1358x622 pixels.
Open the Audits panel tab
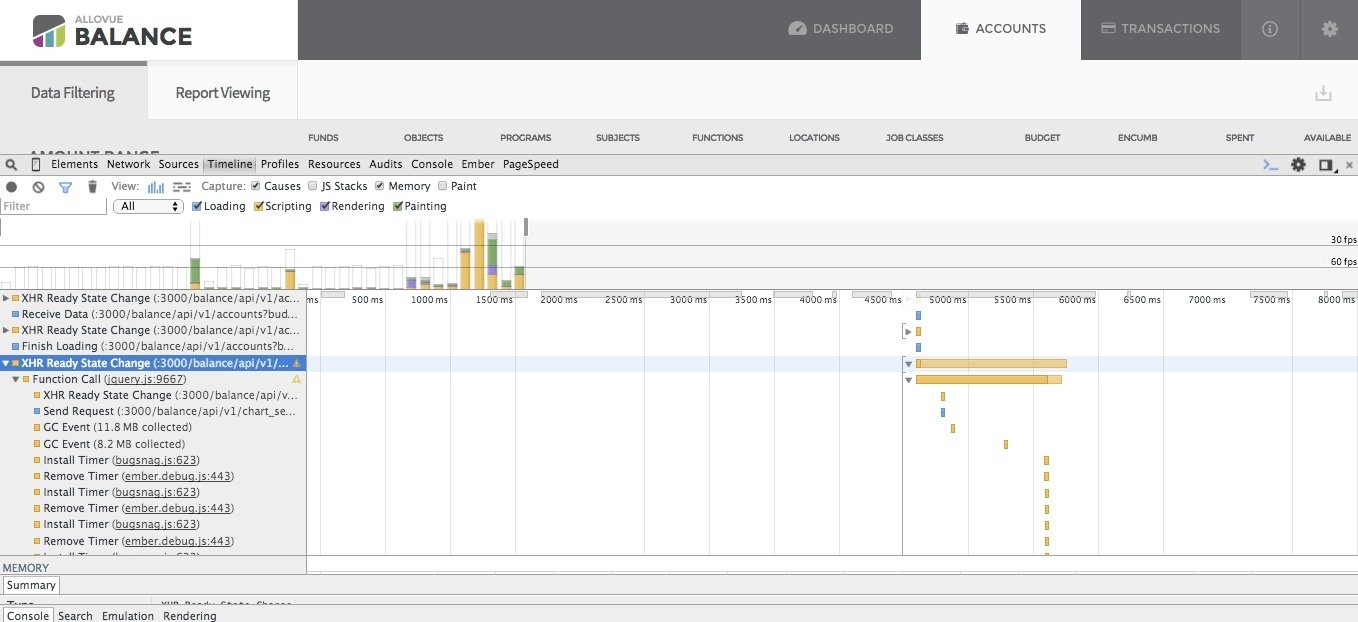(x=386, y=164)
